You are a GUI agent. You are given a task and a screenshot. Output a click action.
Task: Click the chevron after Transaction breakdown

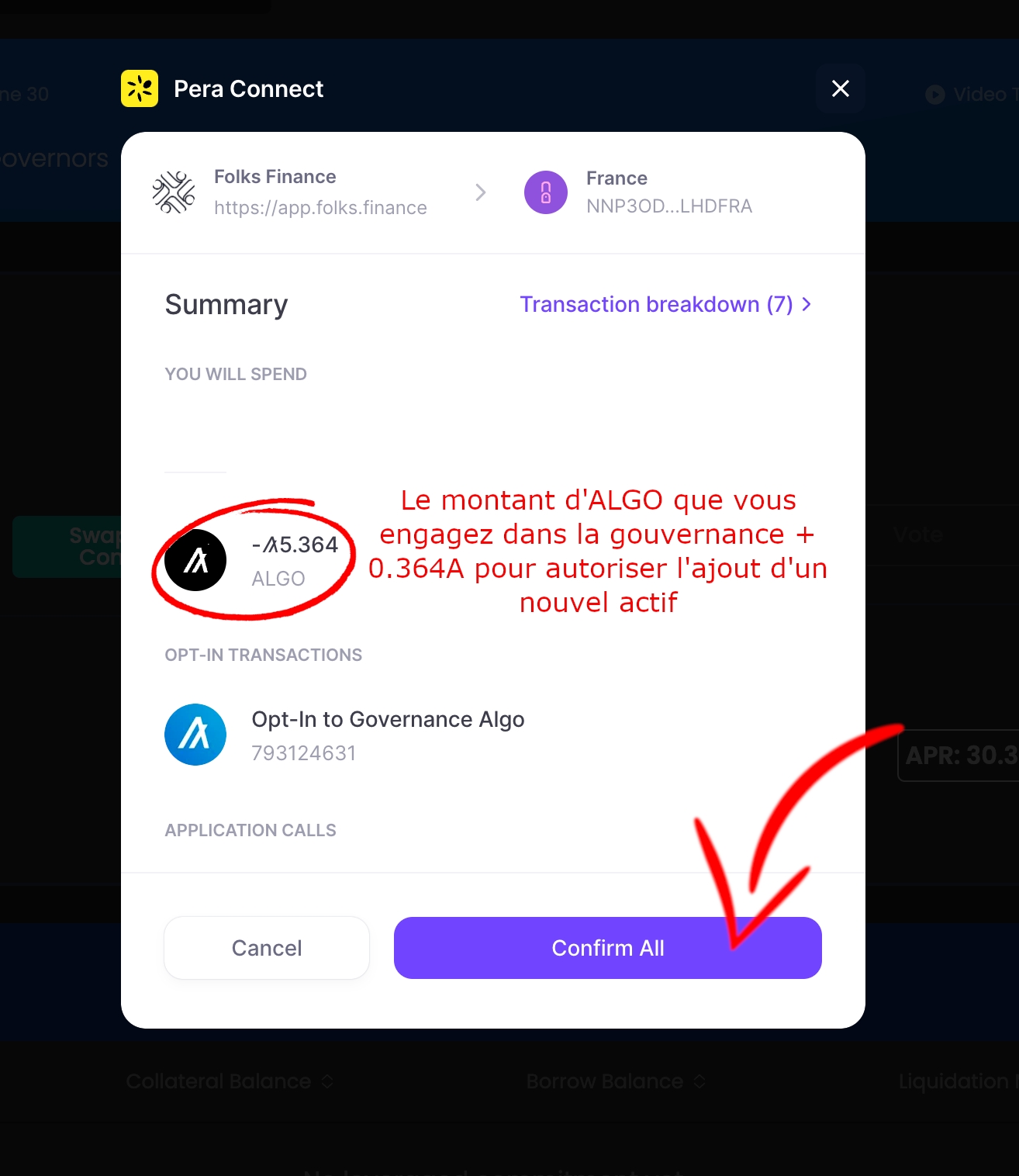(x=807, y=304)
